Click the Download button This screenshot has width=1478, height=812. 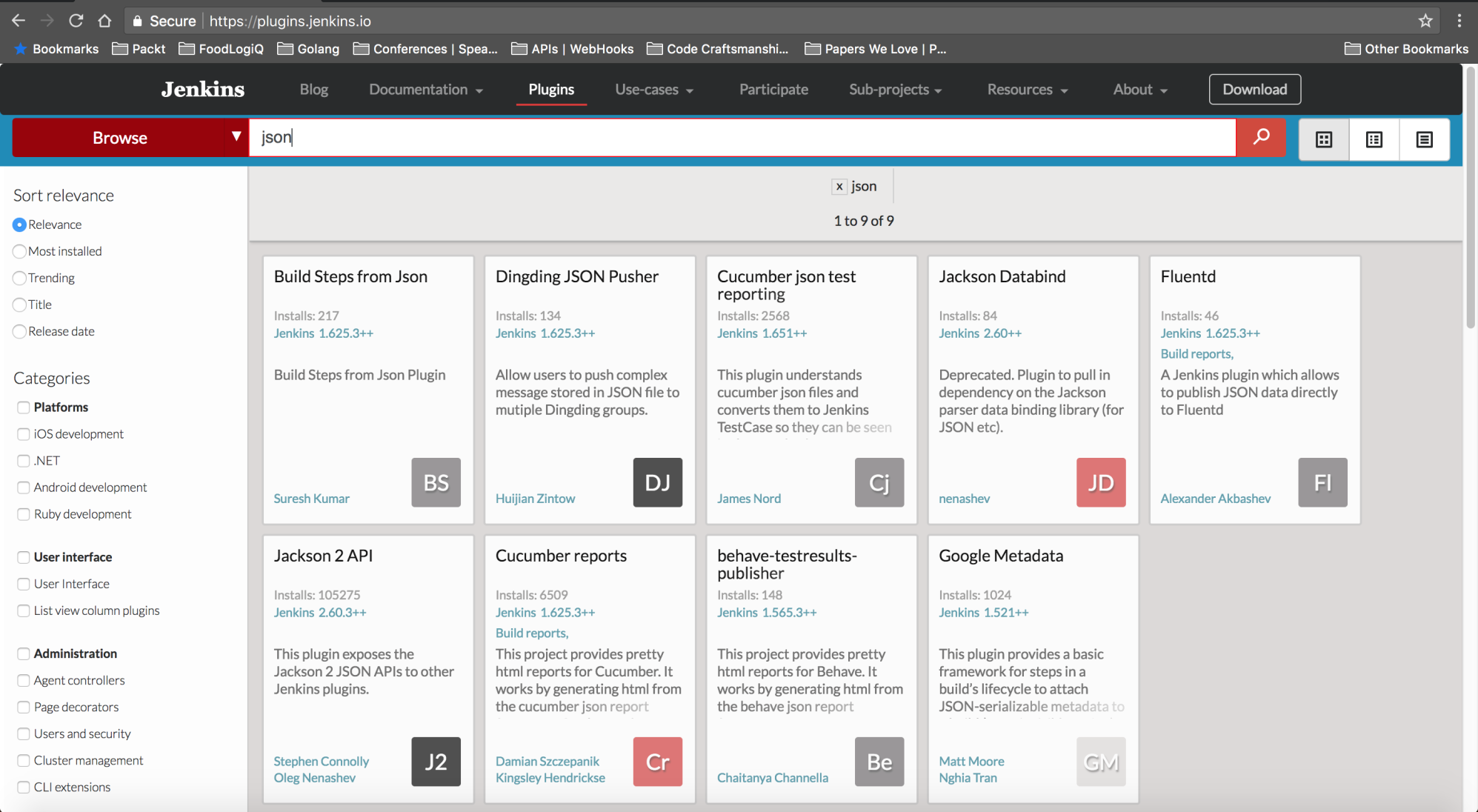(x=1255, y=90)
